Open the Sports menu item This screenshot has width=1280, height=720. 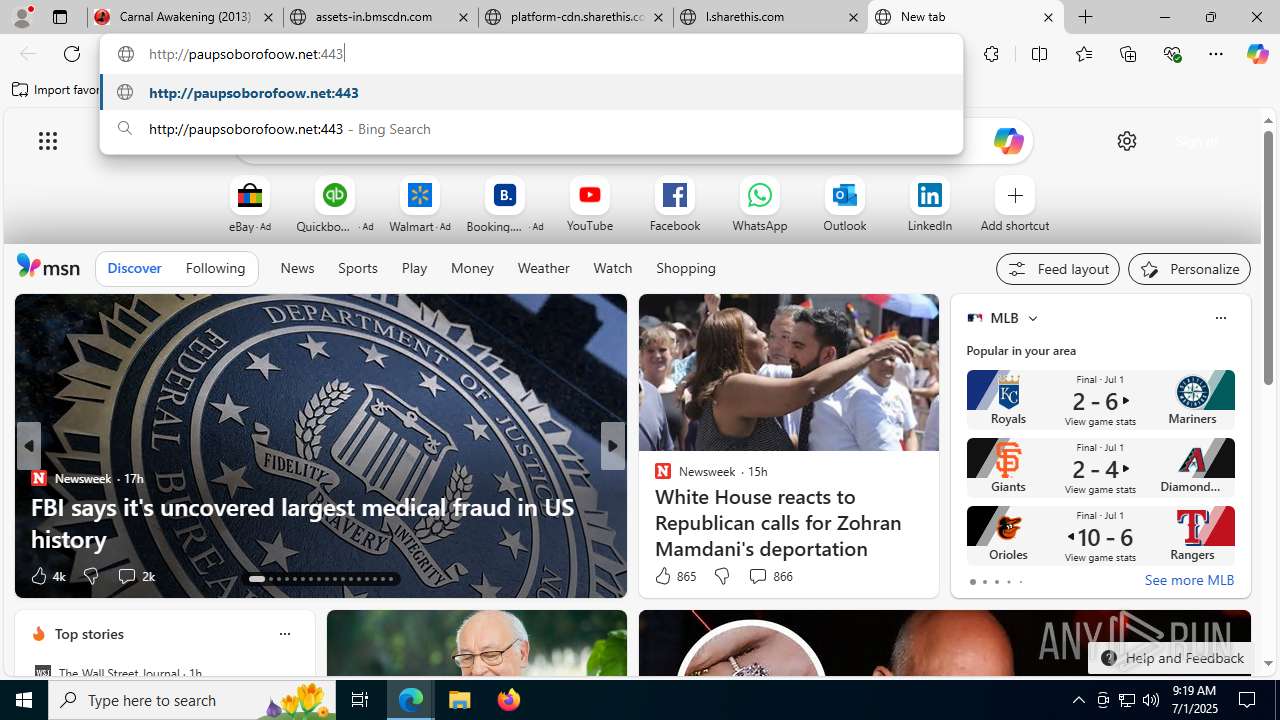pyautogui.click(x=357, y=268)
